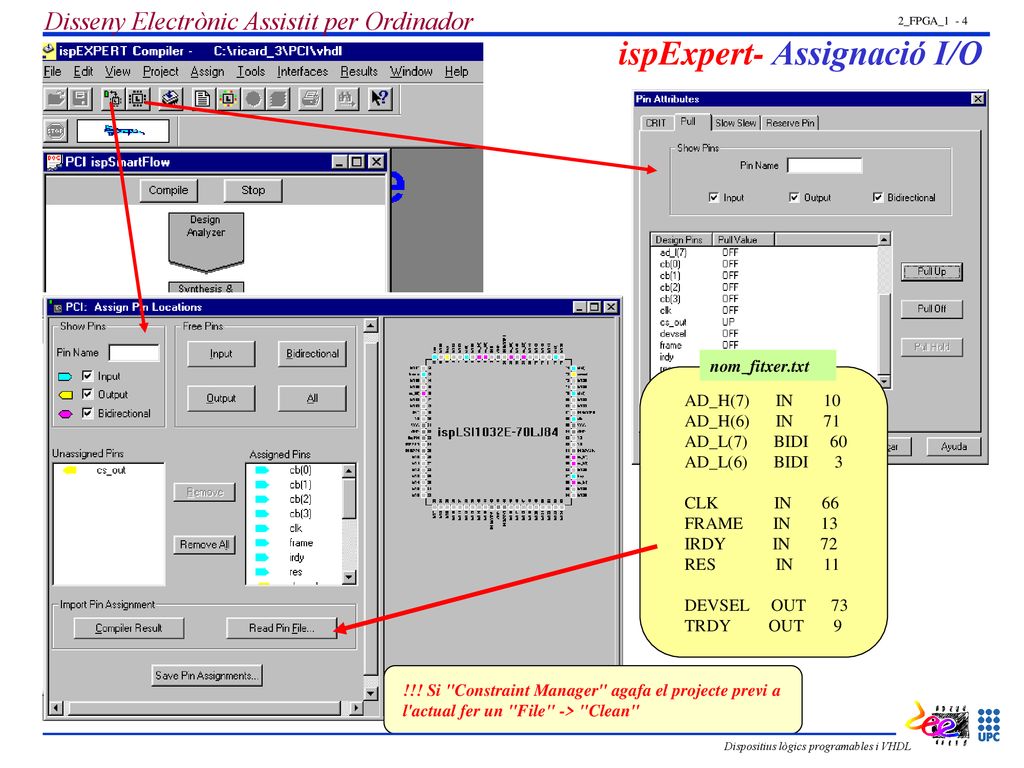Switch to the Reserve Pin tab

(x=790, y=123)
